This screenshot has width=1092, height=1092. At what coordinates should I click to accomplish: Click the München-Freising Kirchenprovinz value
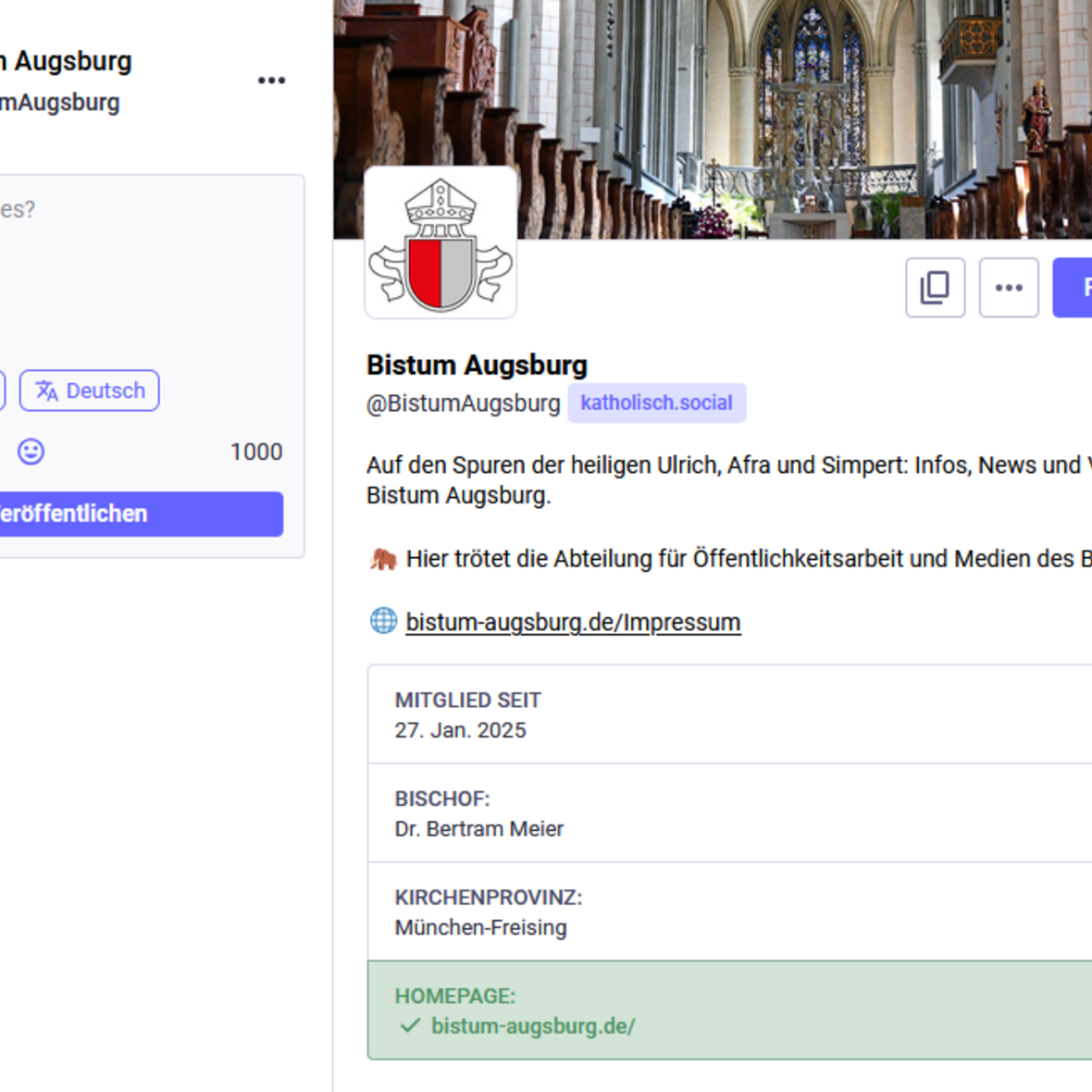pyautogui.click(x=480, y=927)
